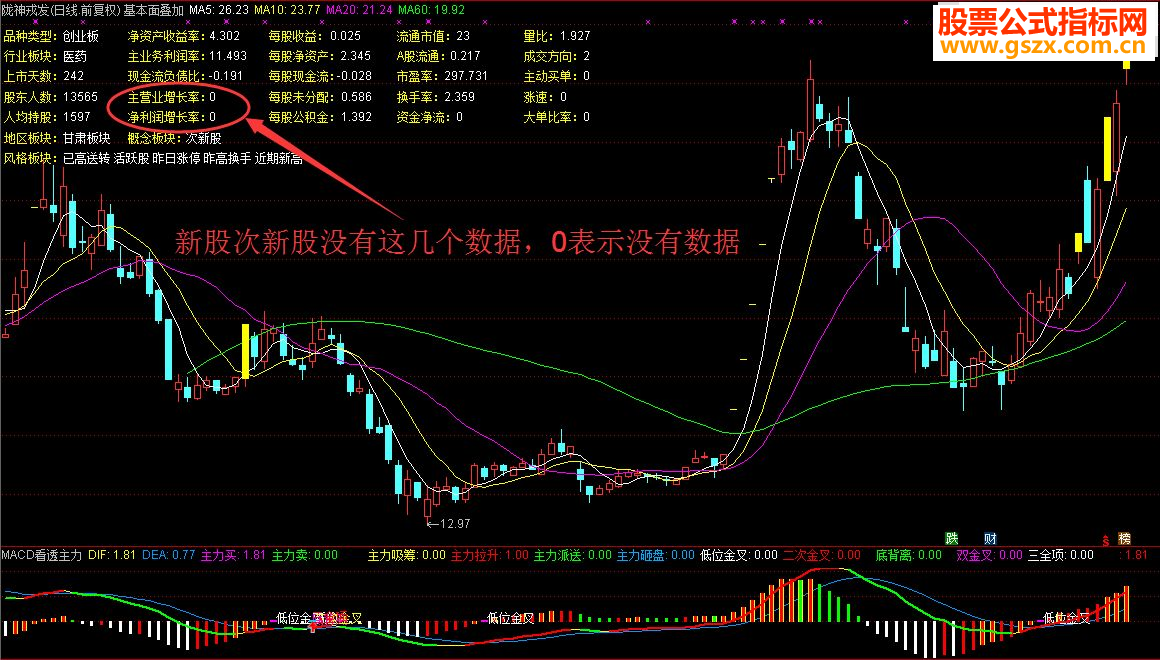
Task: Click the 二次金叉: 0.00 readout
Action: pyautogui.click(x=821, y=554)
